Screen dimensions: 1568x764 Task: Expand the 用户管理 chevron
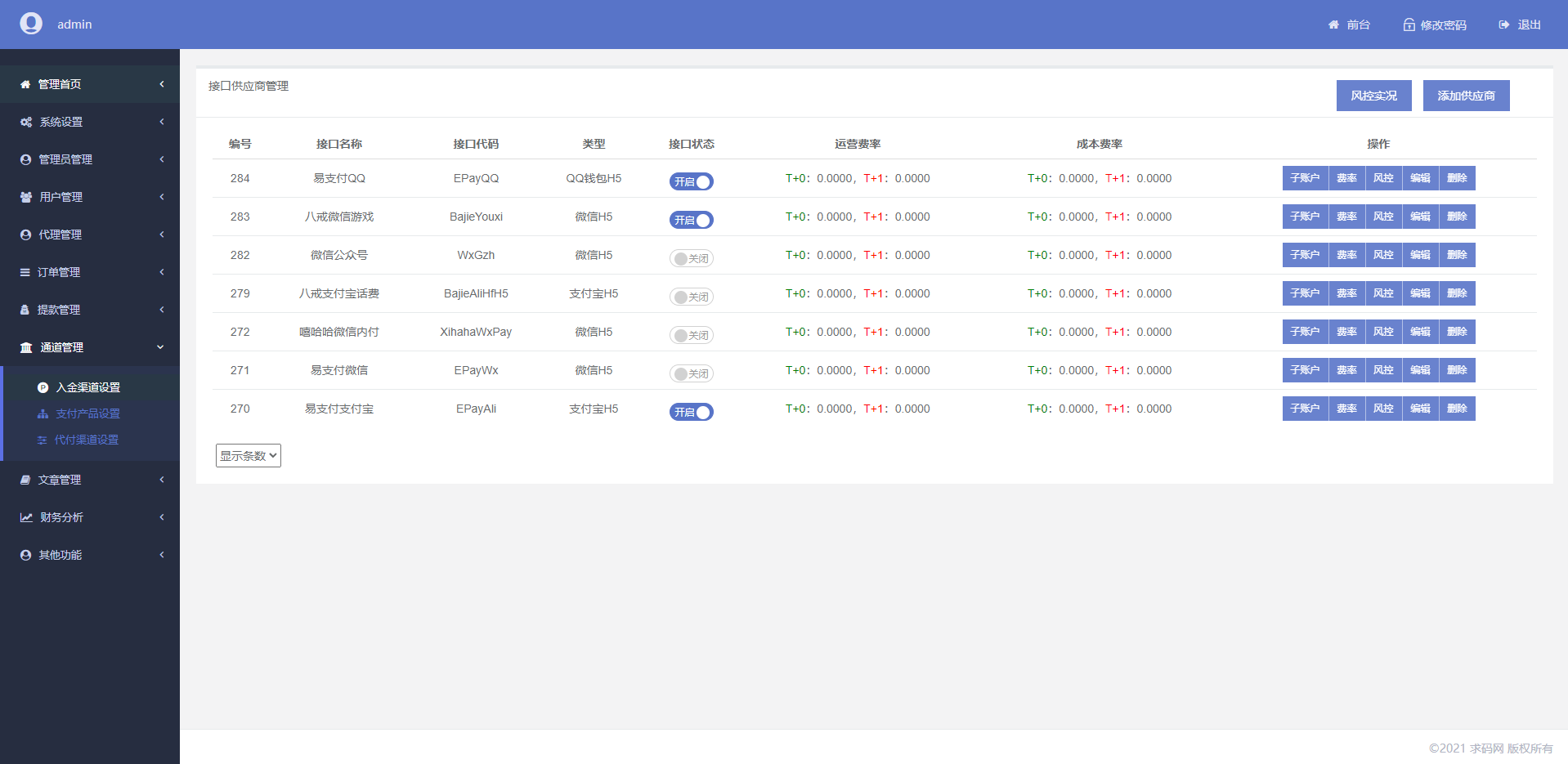click(162, 197)
